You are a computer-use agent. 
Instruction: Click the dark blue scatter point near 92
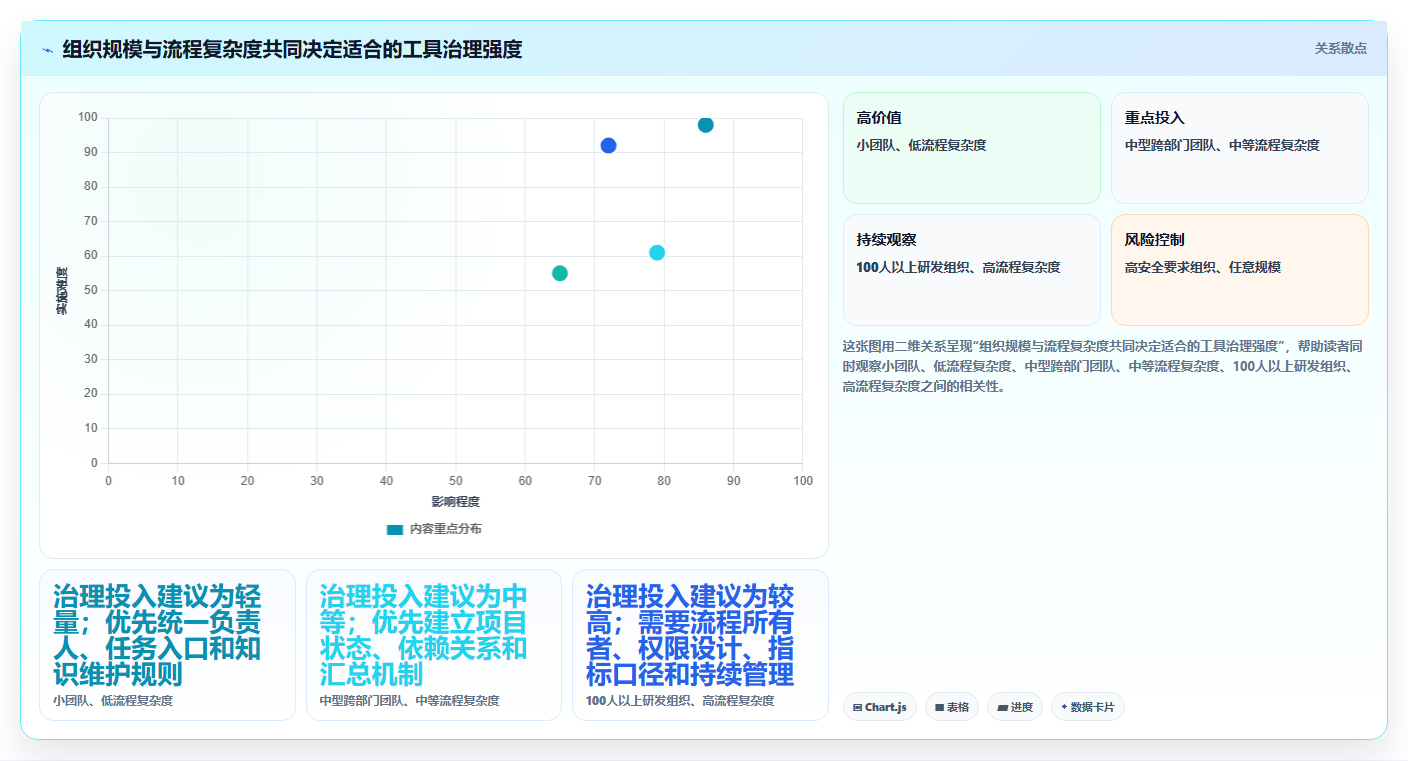[x=608, y=146]
